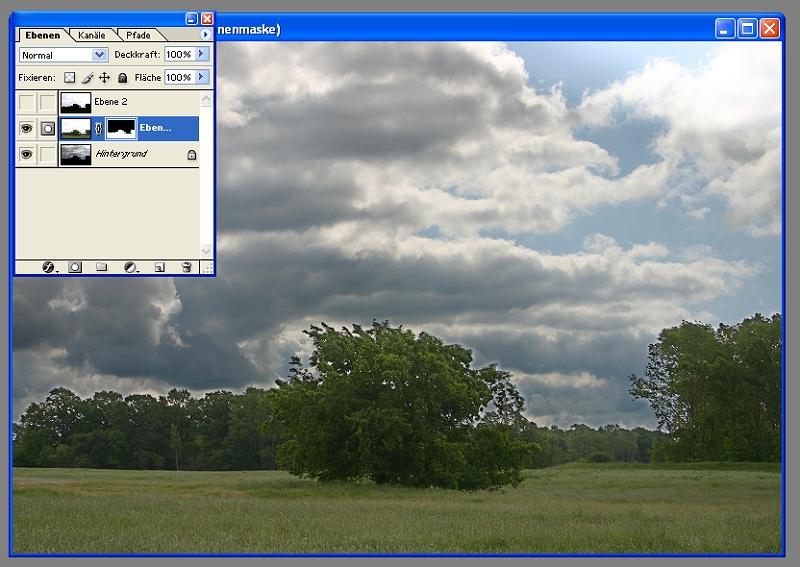
Task: Lock image pixels with brush icon
Action: [x=87, y=78]
